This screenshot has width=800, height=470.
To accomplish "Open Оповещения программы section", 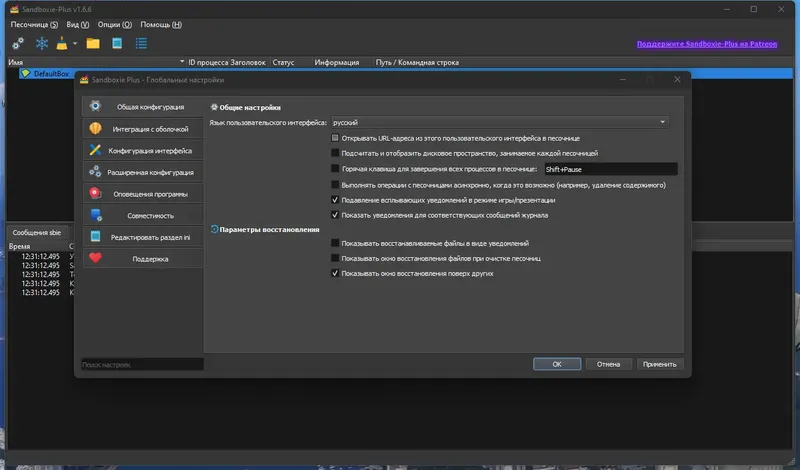I will pos(143,194).
